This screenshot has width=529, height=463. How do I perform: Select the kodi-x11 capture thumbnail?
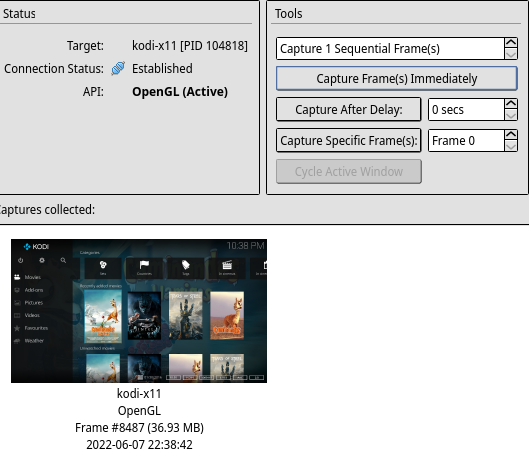tap(139, 311)
